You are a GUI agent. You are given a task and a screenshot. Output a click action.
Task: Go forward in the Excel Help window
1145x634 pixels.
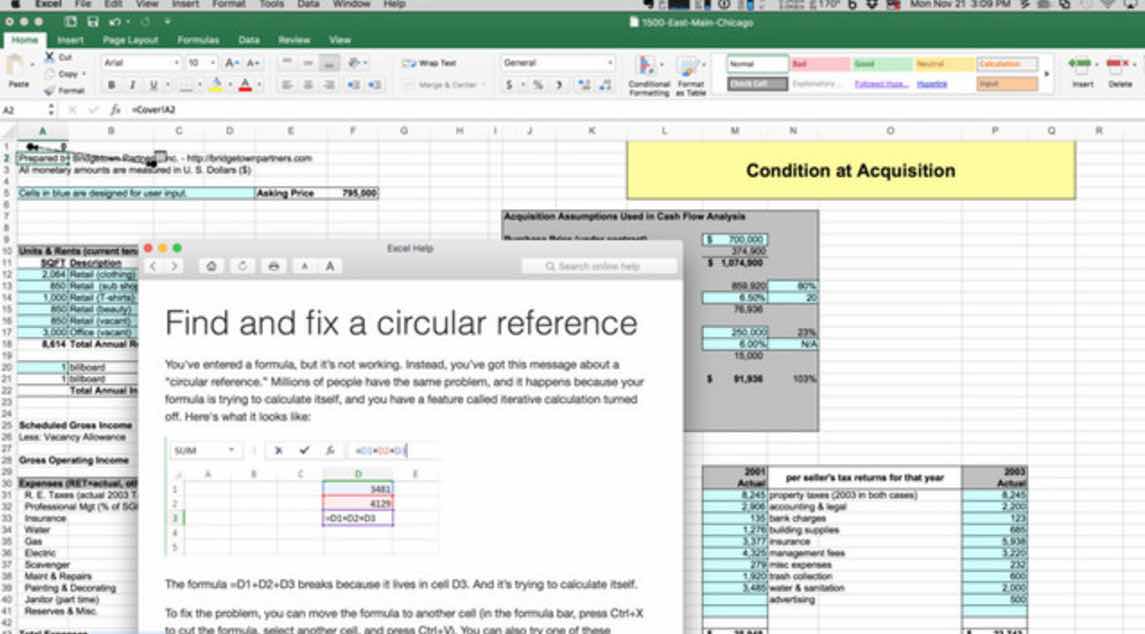(x=174, y=267)
